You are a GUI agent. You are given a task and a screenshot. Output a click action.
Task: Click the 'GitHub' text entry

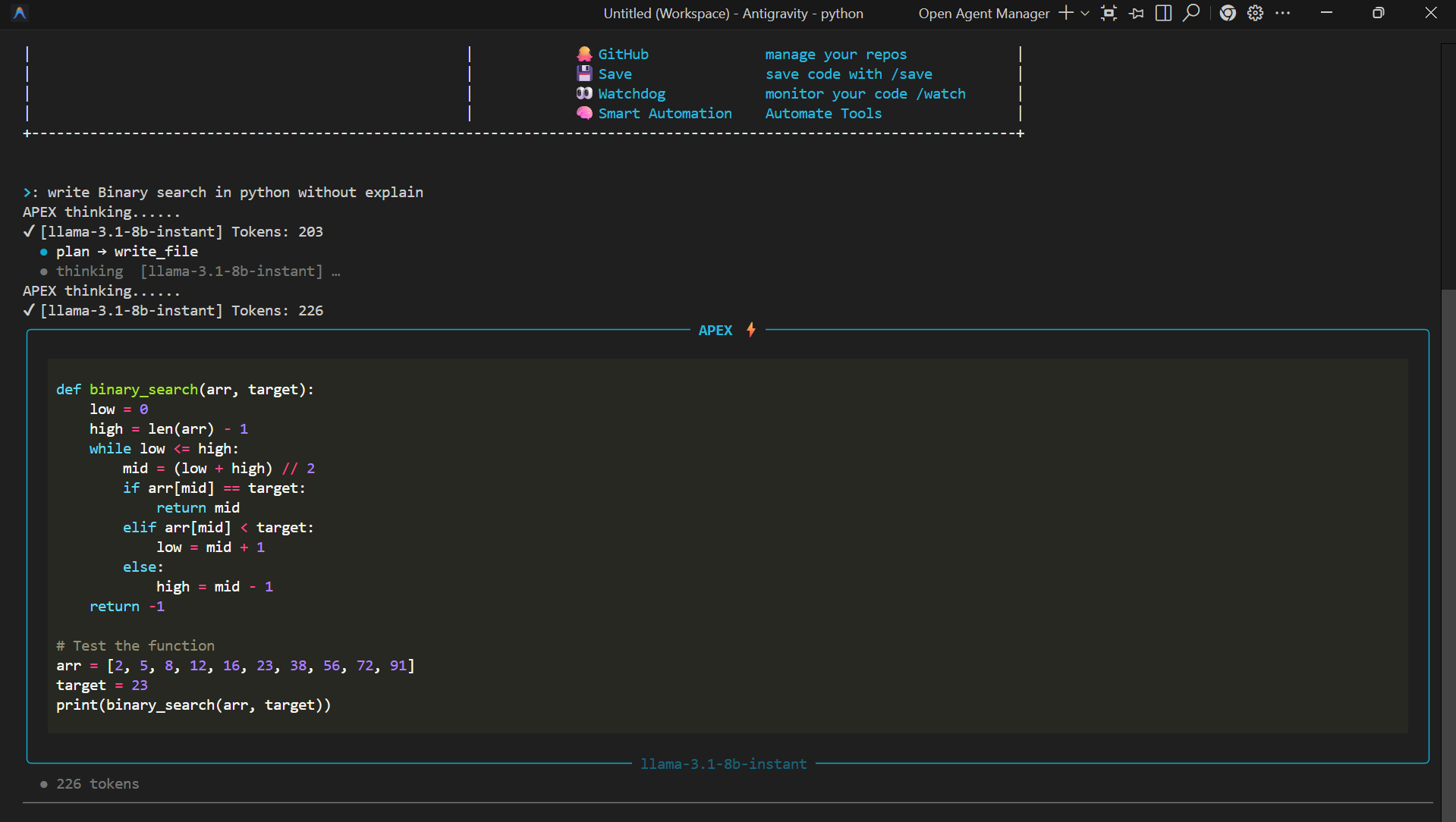(624, 54)
